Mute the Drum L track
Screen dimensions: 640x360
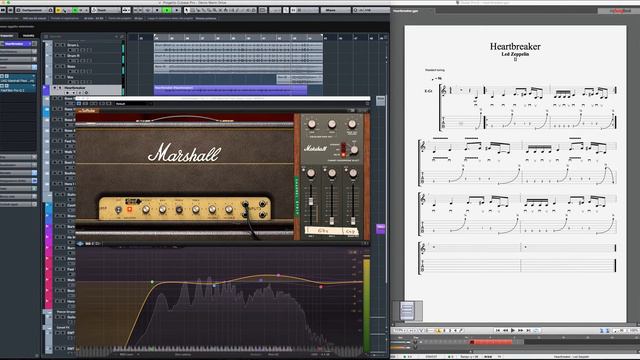coord(57,45)
